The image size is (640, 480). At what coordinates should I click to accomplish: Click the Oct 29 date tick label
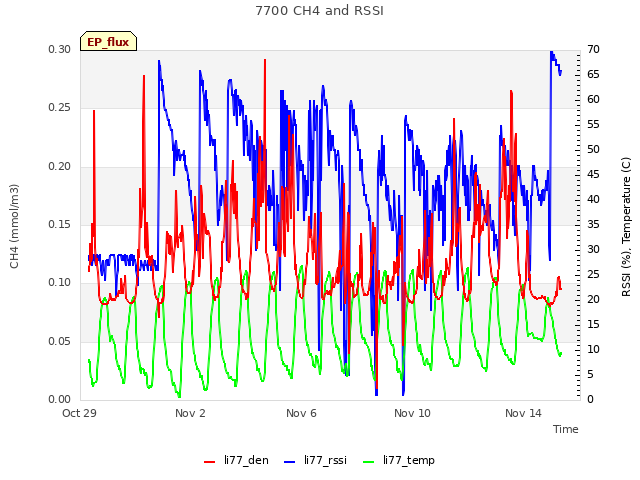tap(79, 413)
